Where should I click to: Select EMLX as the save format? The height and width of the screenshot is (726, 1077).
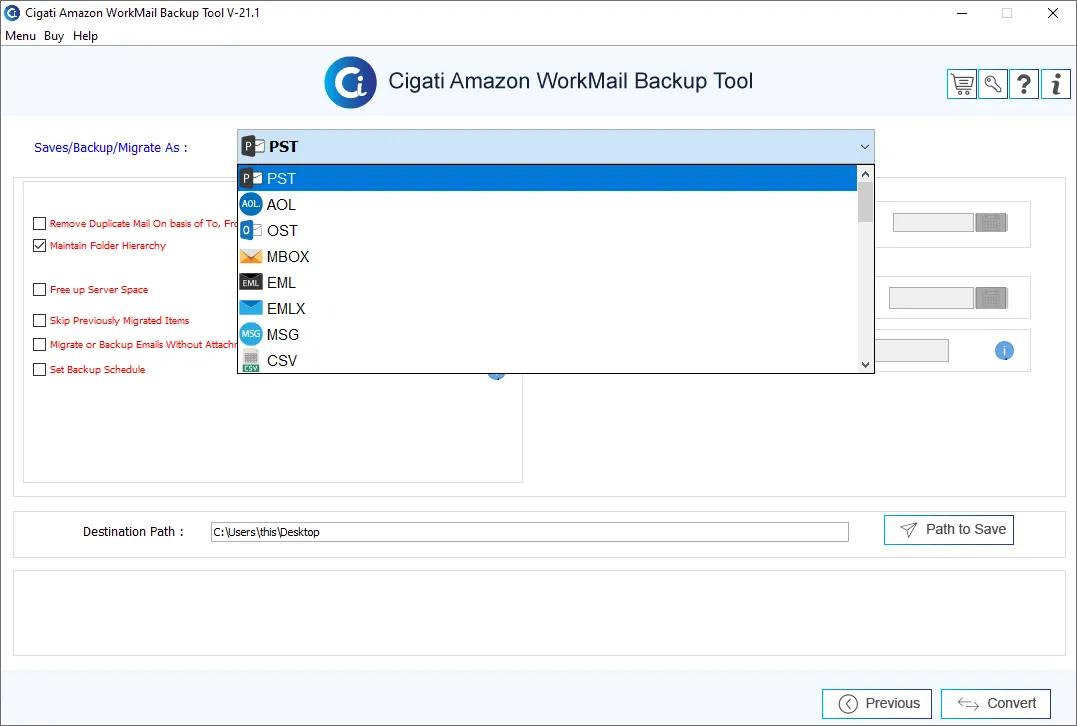[x=547, y=308]
